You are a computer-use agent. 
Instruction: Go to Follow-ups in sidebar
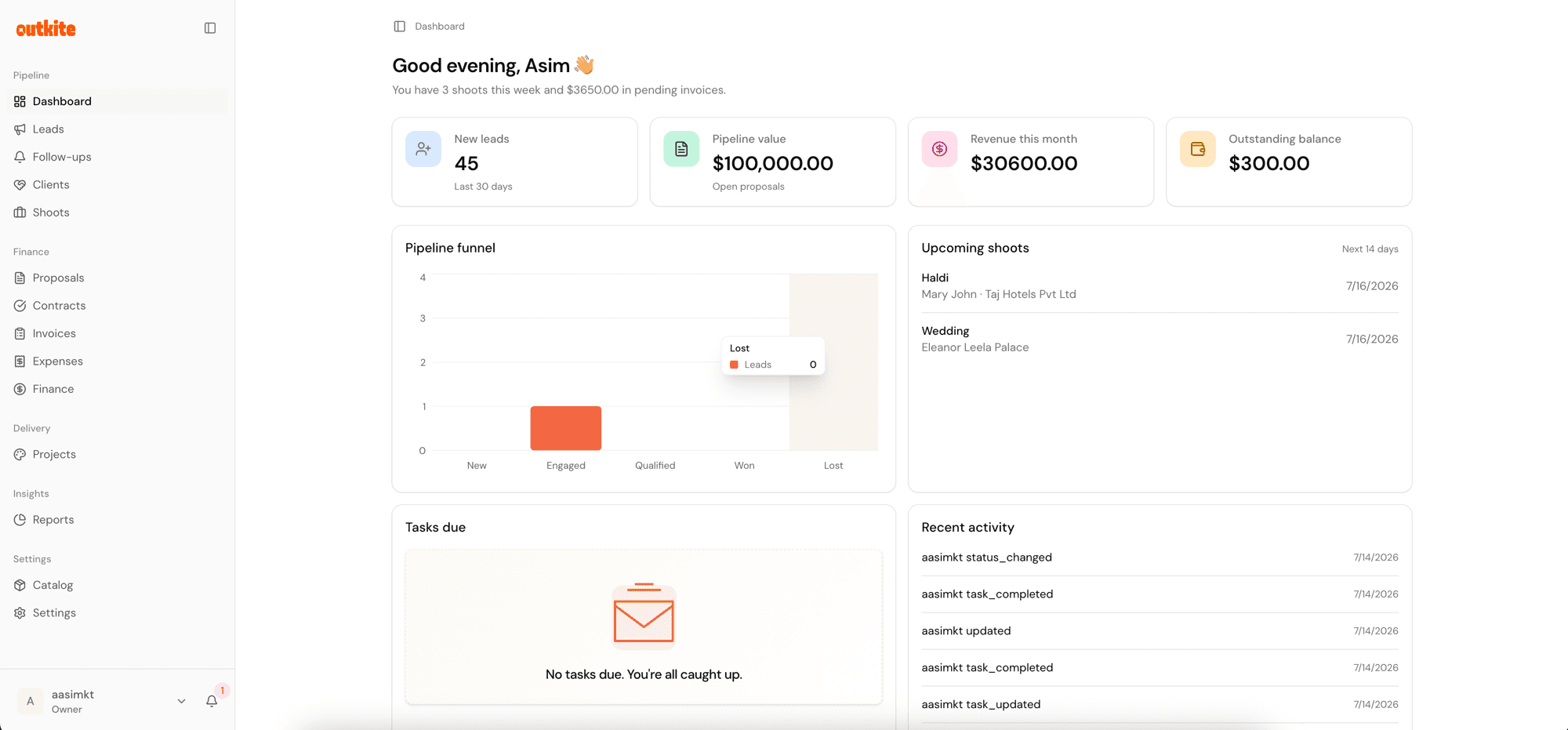(x=118, y=157)
